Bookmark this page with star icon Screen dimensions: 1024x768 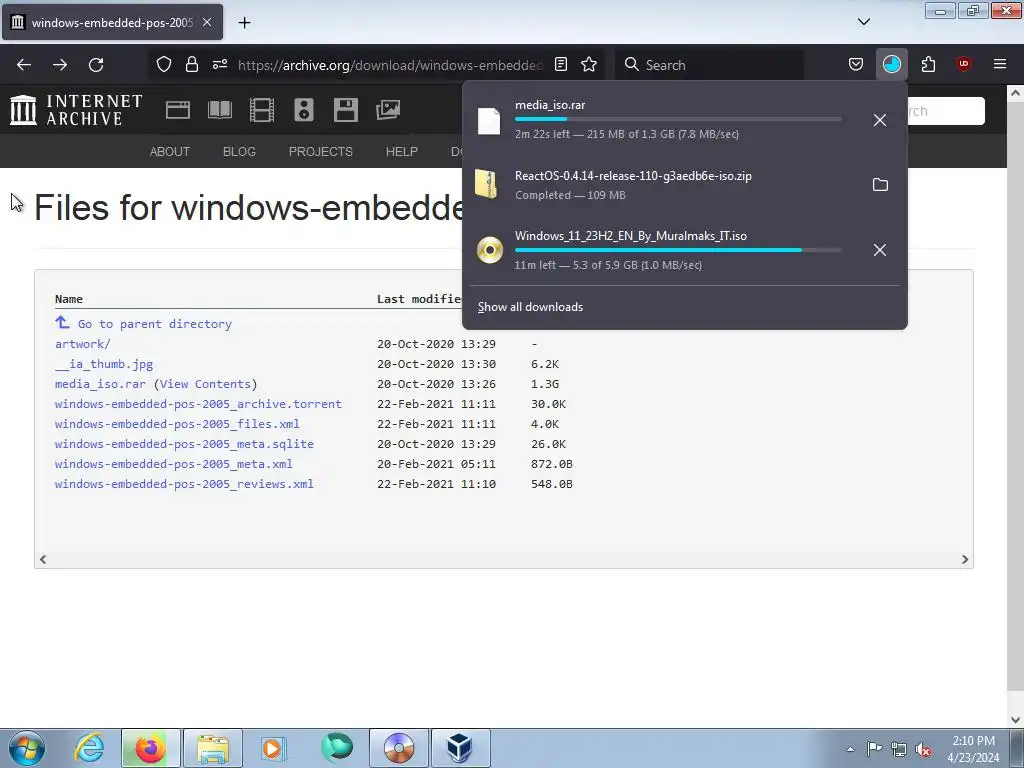coord(589,65)
